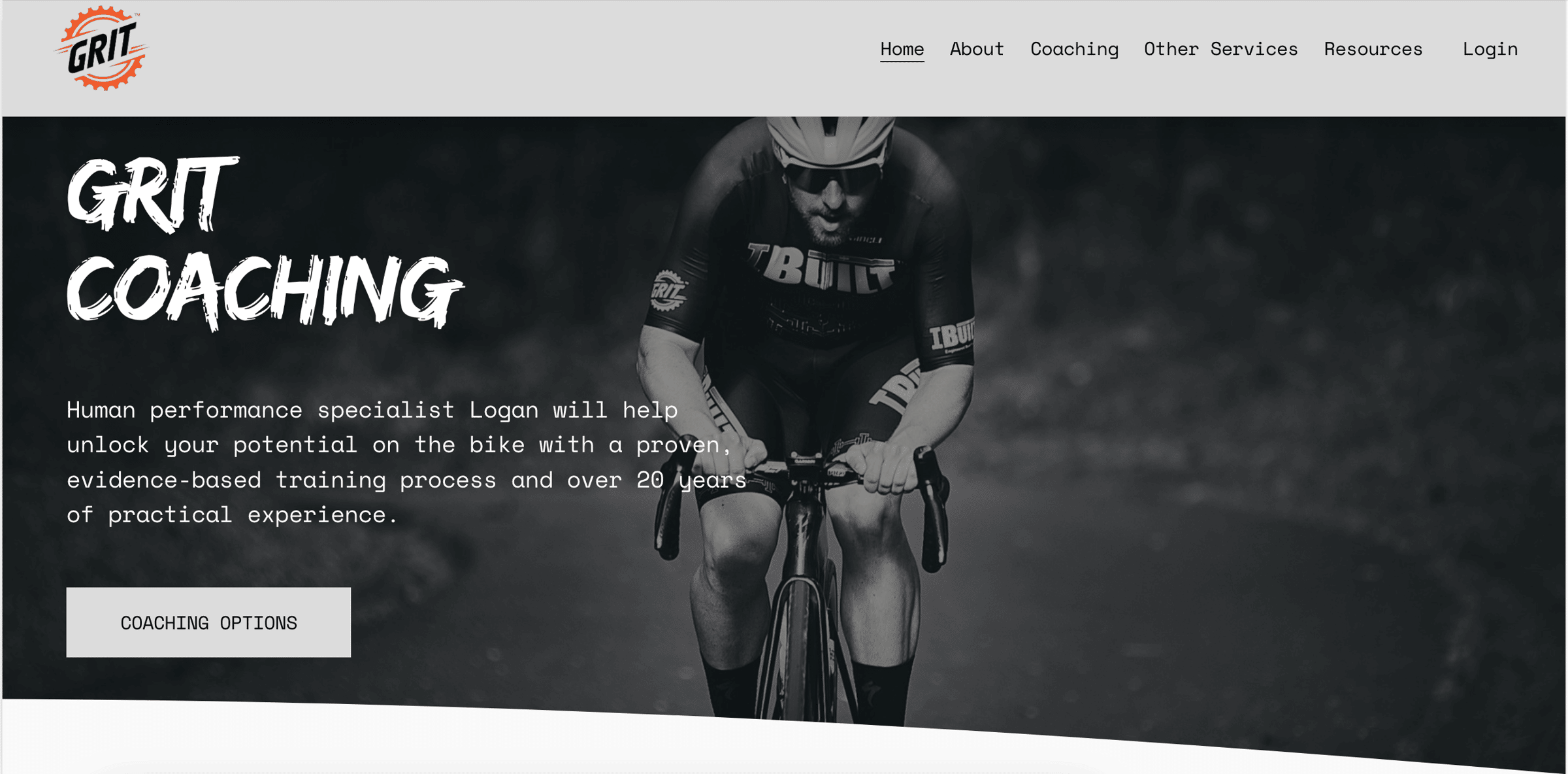Click the Human performance specialist paragraph
The width and height of the screenshot is (1568, 774).
[x=406, y=462]
